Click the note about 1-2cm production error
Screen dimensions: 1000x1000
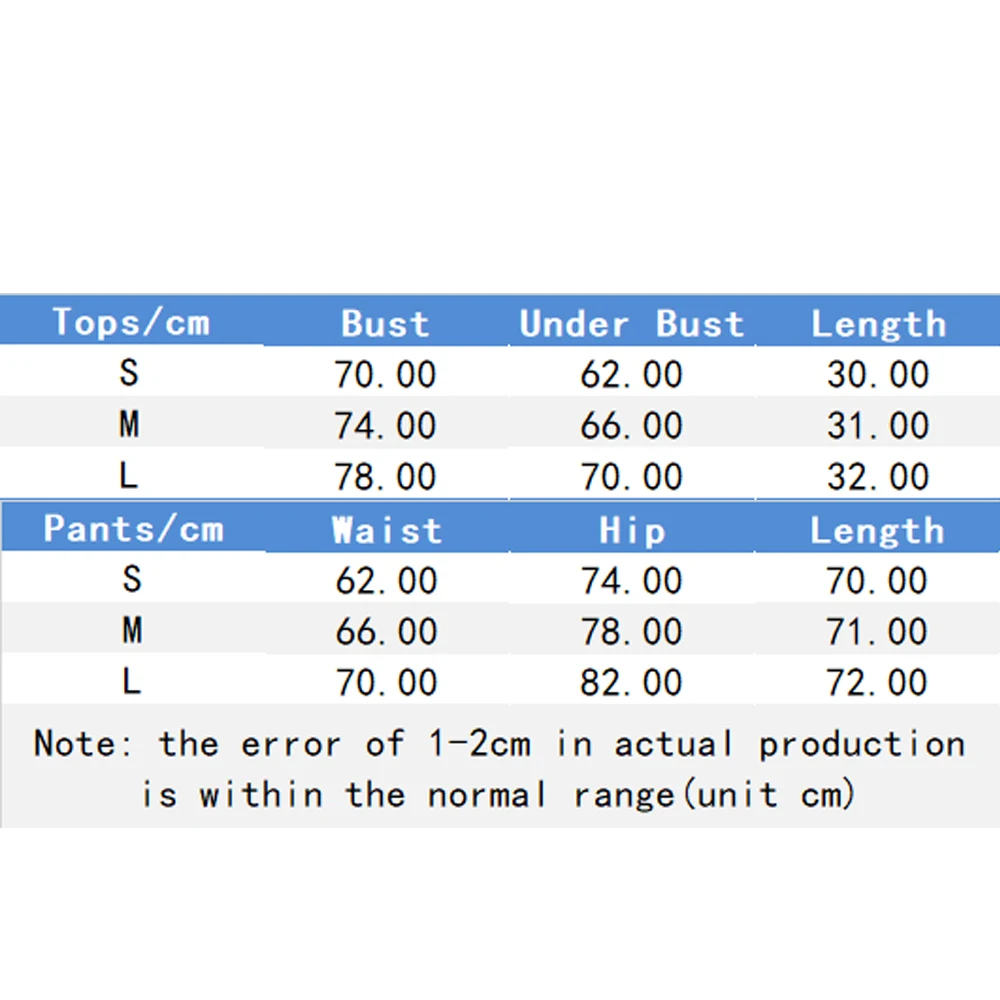[x=499, y=768]
